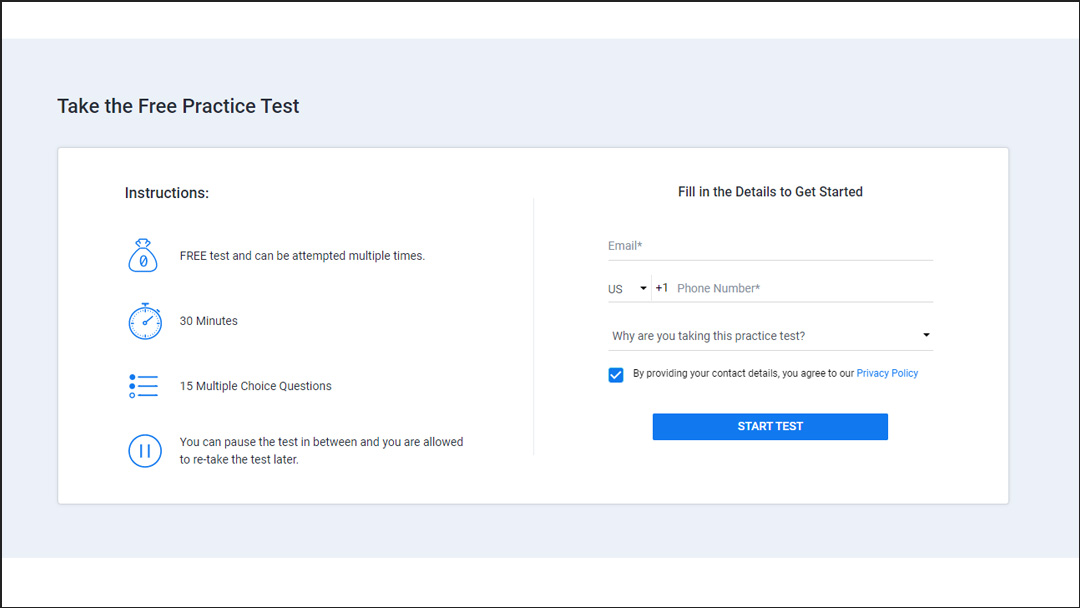Click the 'FREE test' multiple attempts text

pyautogui.click(x=302, y=256)
